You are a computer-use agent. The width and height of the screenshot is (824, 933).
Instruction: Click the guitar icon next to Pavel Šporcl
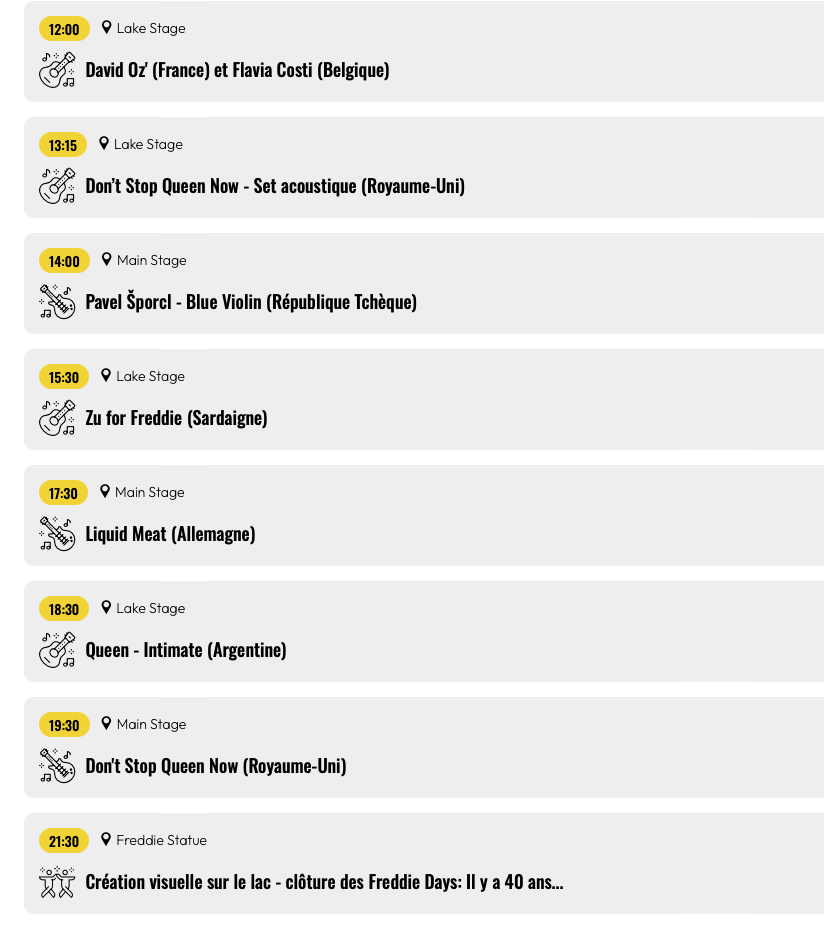pyautogui.click(x=57, y=302)
